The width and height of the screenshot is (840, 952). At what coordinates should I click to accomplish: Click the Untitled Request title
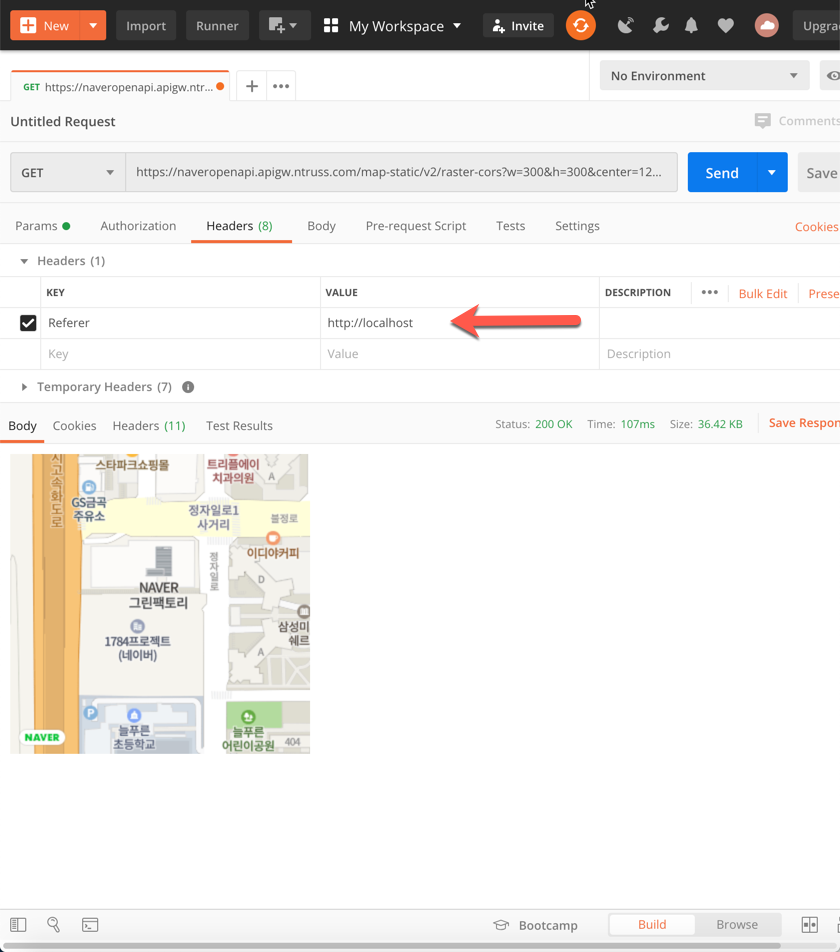pos(63,121)
